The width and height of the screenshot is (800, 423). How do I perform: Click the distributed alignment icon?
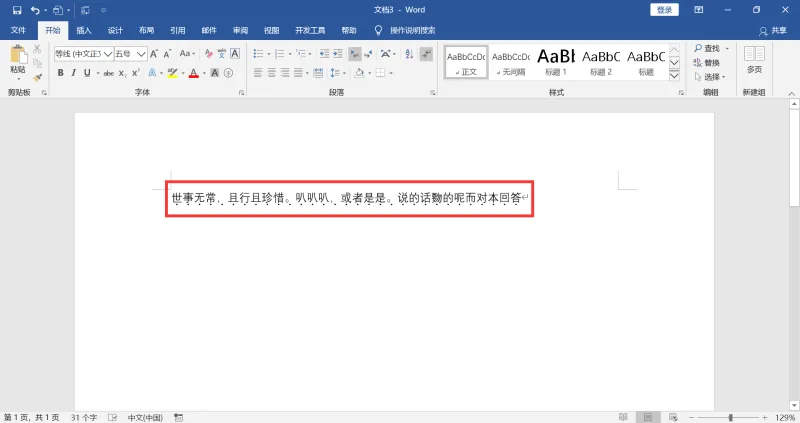(318, 73)
